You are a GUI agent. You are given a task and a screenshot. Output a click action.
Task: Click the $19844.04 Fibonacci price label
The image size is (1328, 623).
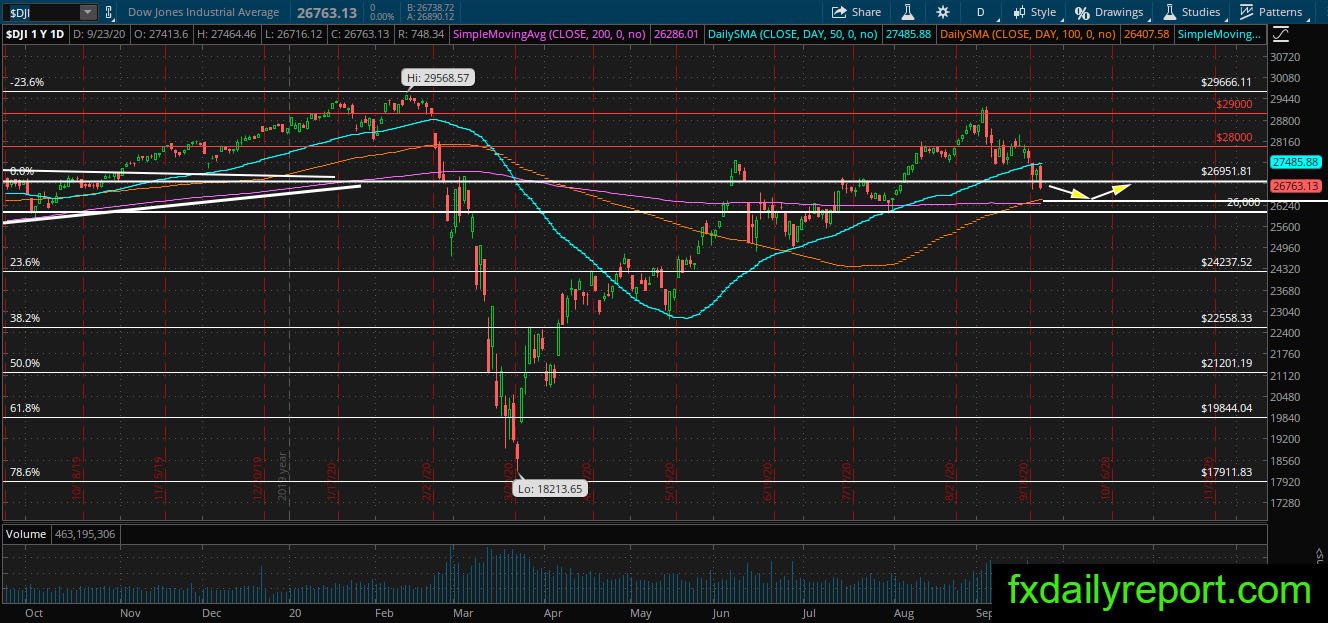(x=1226, y=408)
